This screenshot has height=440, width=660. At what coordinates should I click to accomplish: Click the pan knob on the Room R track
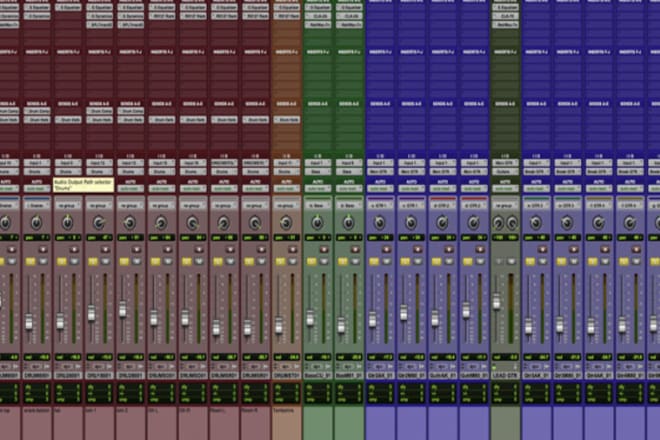254,222
